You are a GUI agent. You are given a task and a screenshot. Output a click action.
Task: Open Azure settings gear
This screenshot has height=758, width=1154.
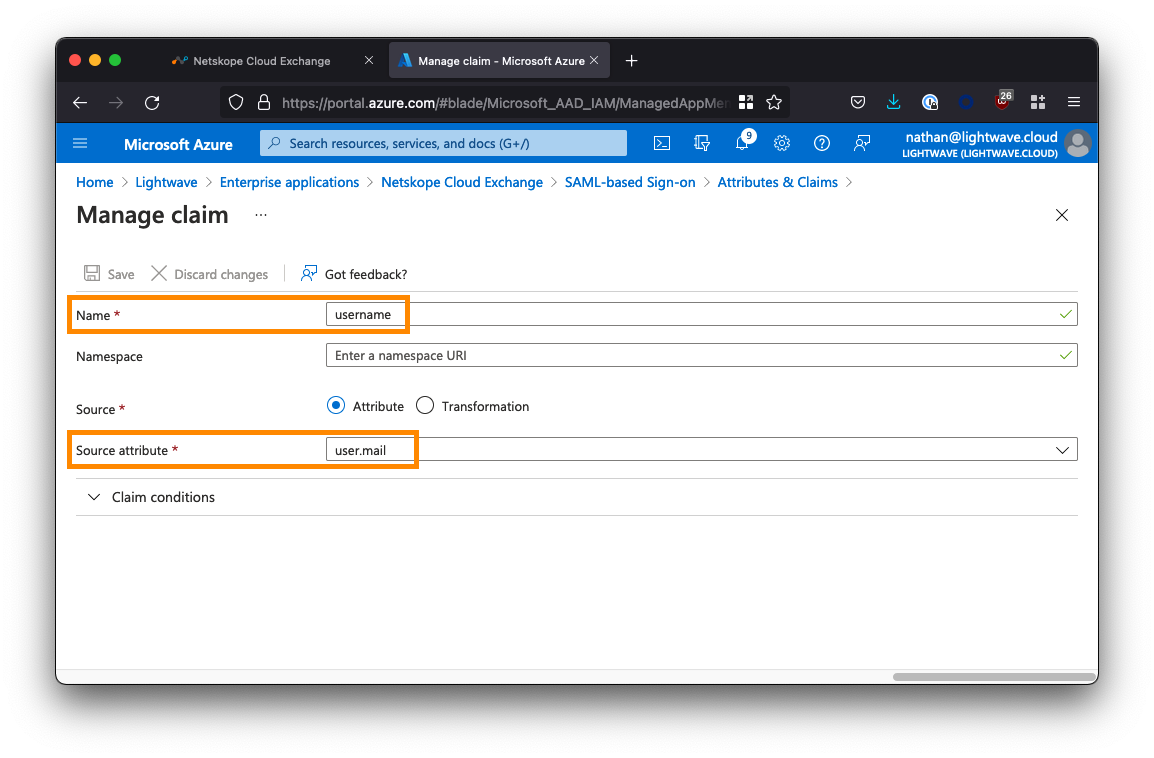[782, 143]
